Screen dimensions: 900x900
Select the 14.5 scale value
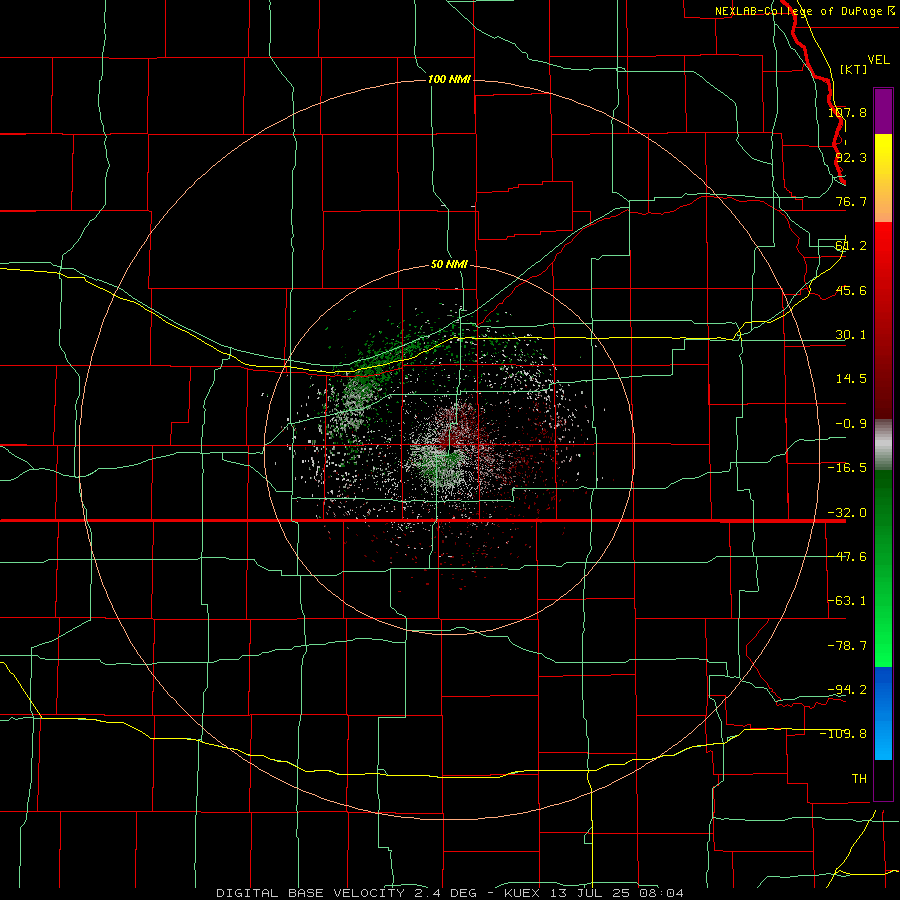[851, 379]
